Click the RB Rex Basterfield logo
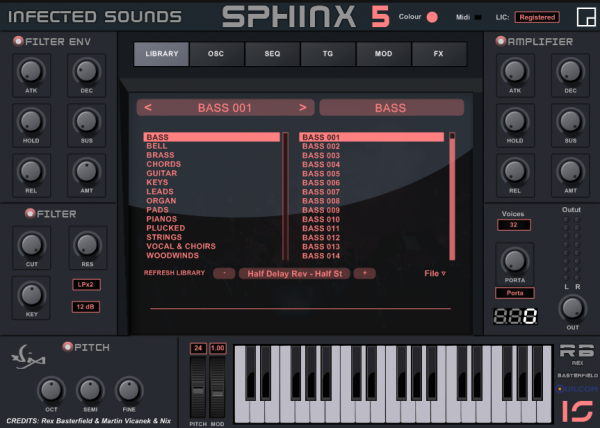 pyautogui.click(x=577, y=351)
